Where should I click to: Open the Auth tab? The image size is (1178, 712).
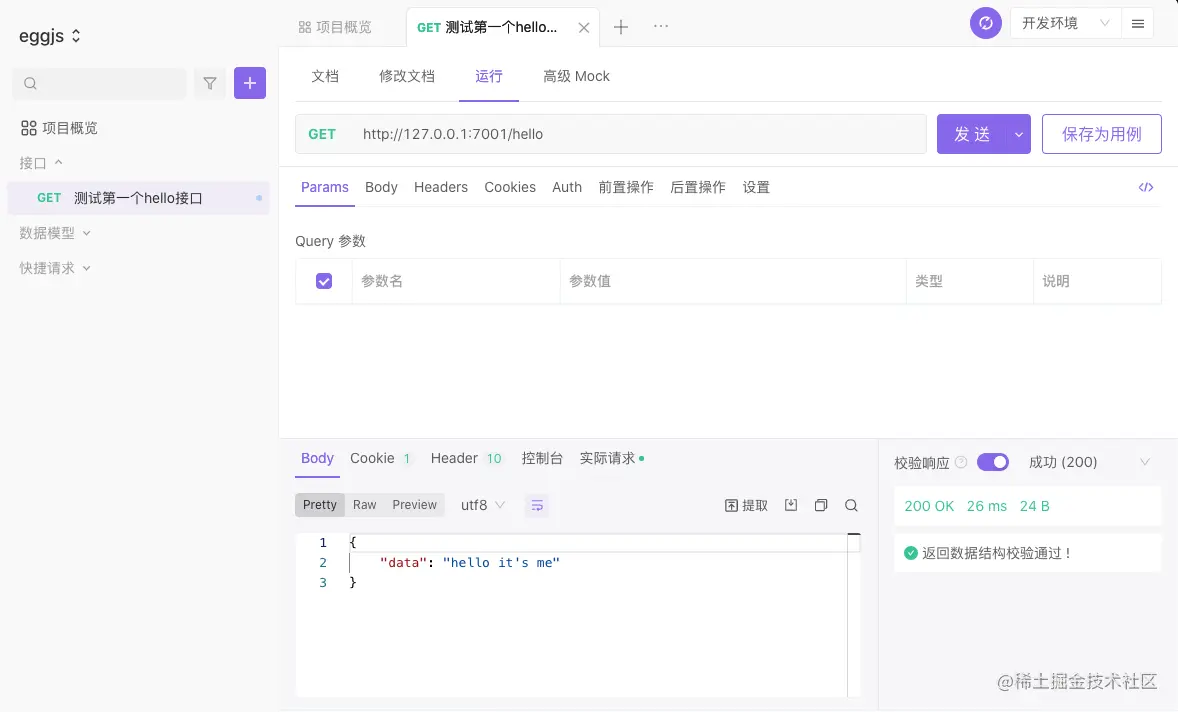566,187
